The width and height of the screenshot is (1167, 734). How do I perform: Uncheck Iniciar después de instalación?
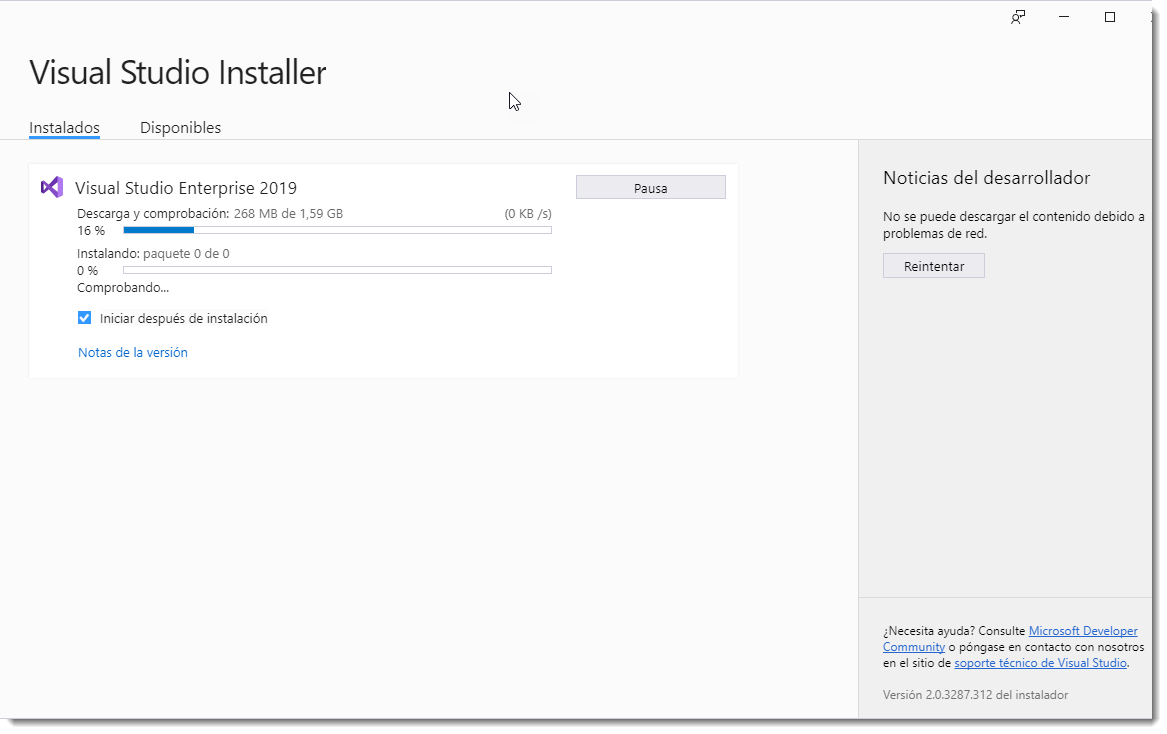pyautogui.click(x=84, y=318)
